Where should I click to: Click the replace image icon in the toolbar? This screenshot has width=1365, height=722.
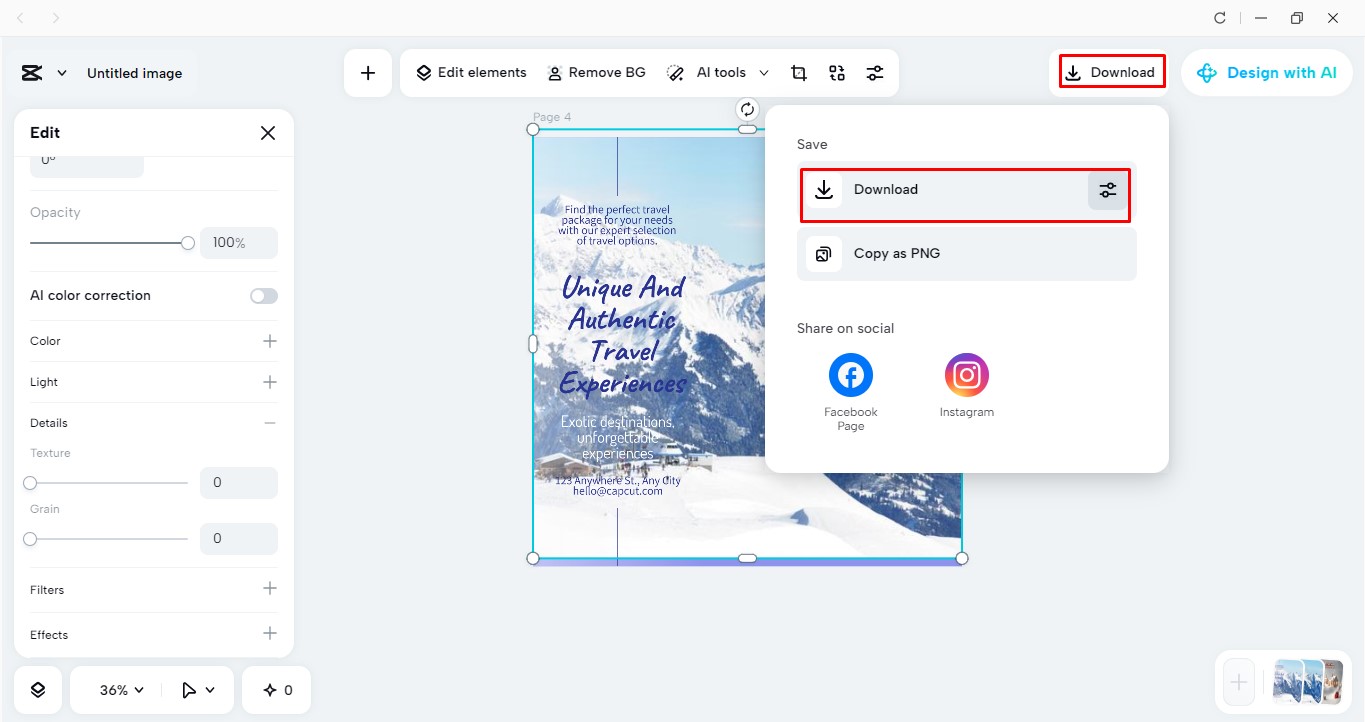(836, 72)
